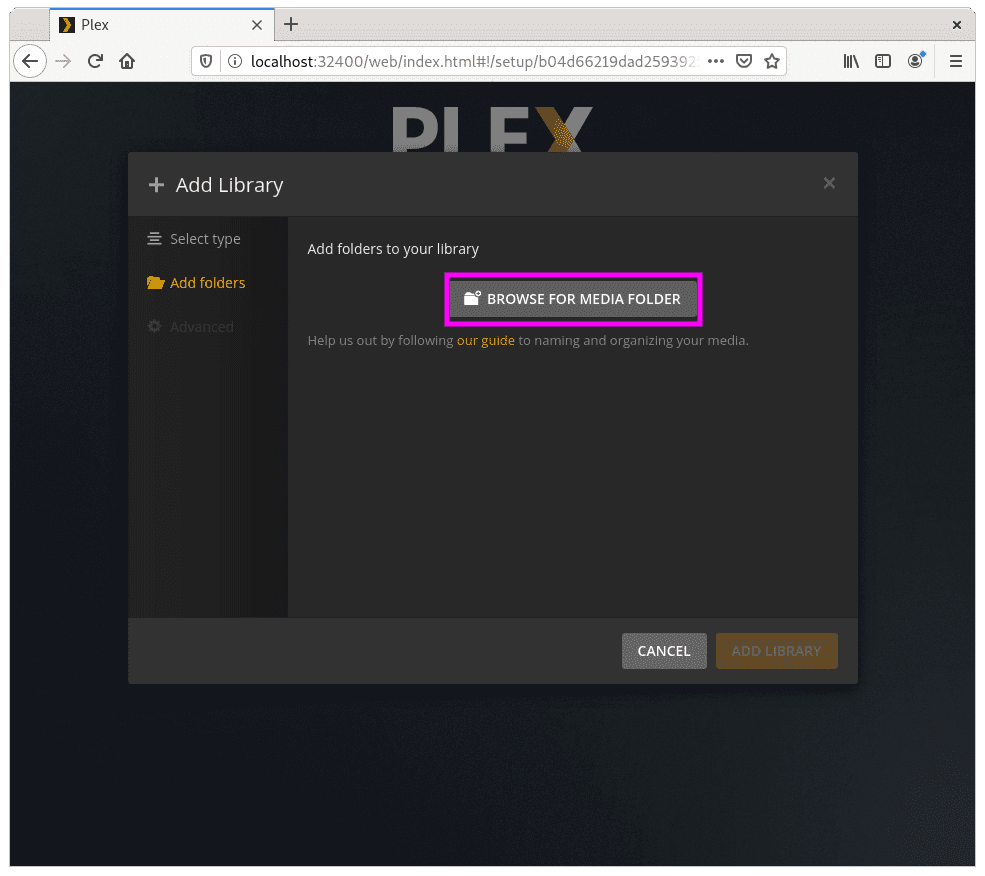Select the Plex browser tab
Screen dimensions: 985x876
click(162, 25)
